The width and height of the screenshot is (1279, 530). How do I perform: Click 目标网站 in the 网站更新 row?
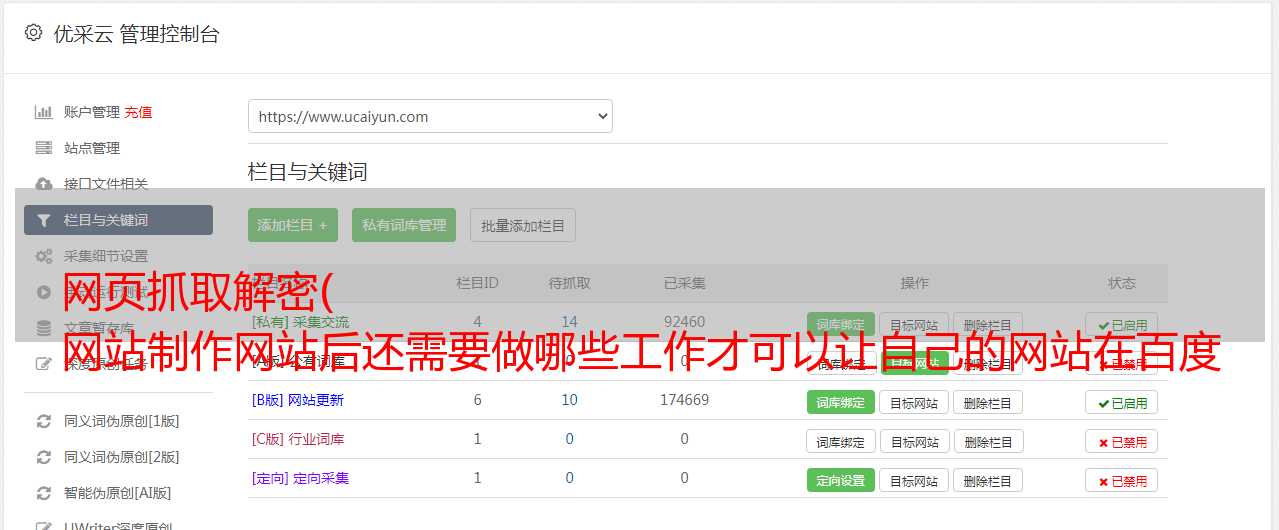coord(914,402)
